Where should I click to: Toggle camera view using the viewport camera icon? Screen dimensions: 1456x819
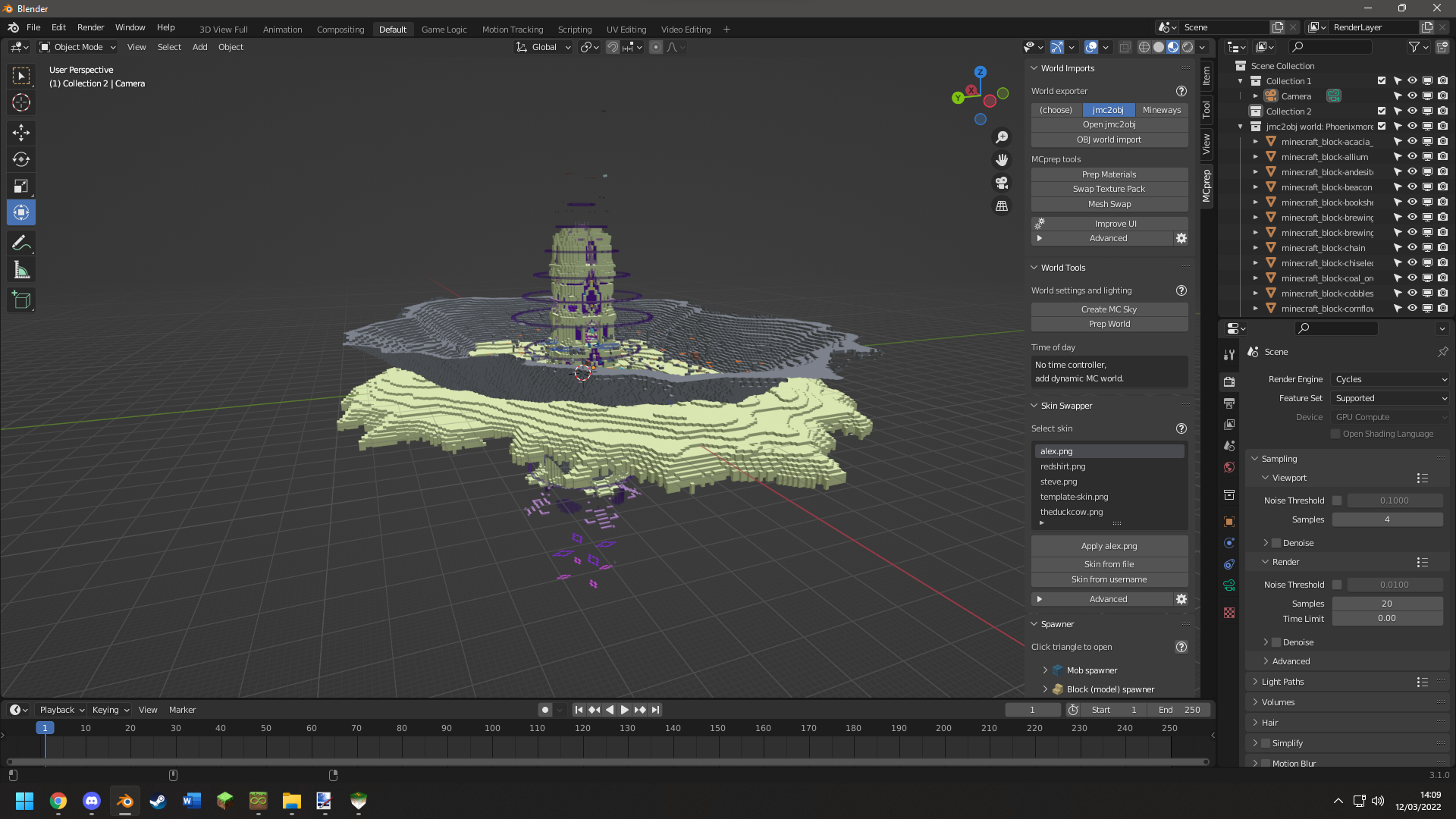coord(1001,183)
